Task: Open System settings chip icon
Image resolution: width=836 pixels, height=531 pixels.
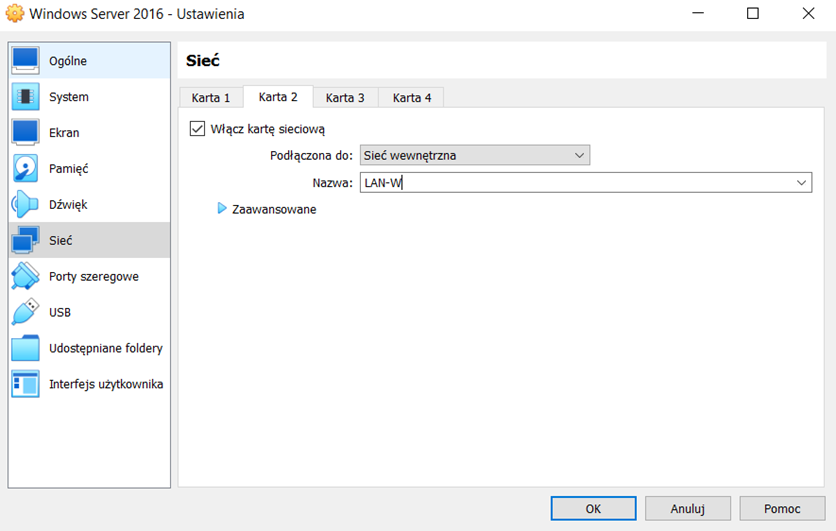Action: pyautogui.click(x=25, y=97)
